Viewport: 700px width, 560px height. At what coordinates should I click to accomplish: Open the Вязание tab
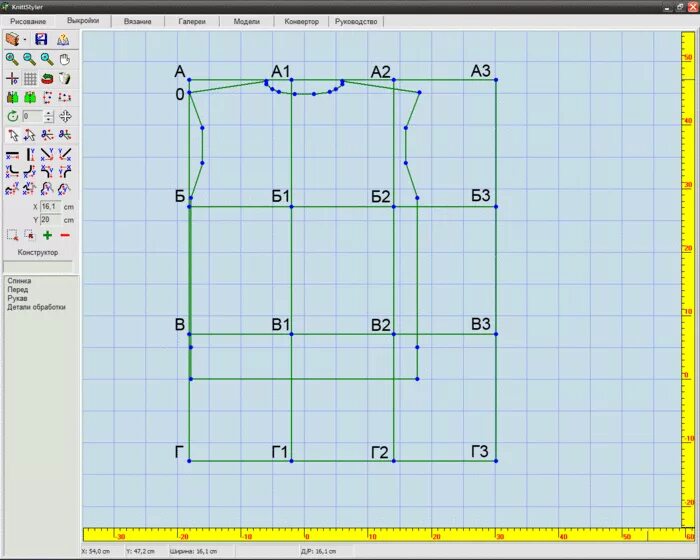pyautogui.click(x=138, y=21)
